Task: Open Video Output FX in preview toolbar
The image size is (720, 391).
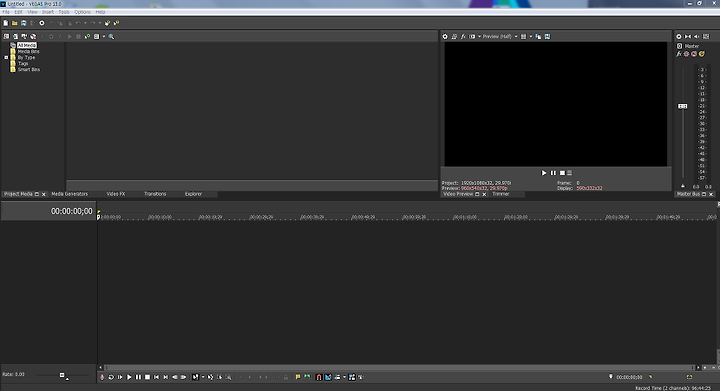Action: 463,36
